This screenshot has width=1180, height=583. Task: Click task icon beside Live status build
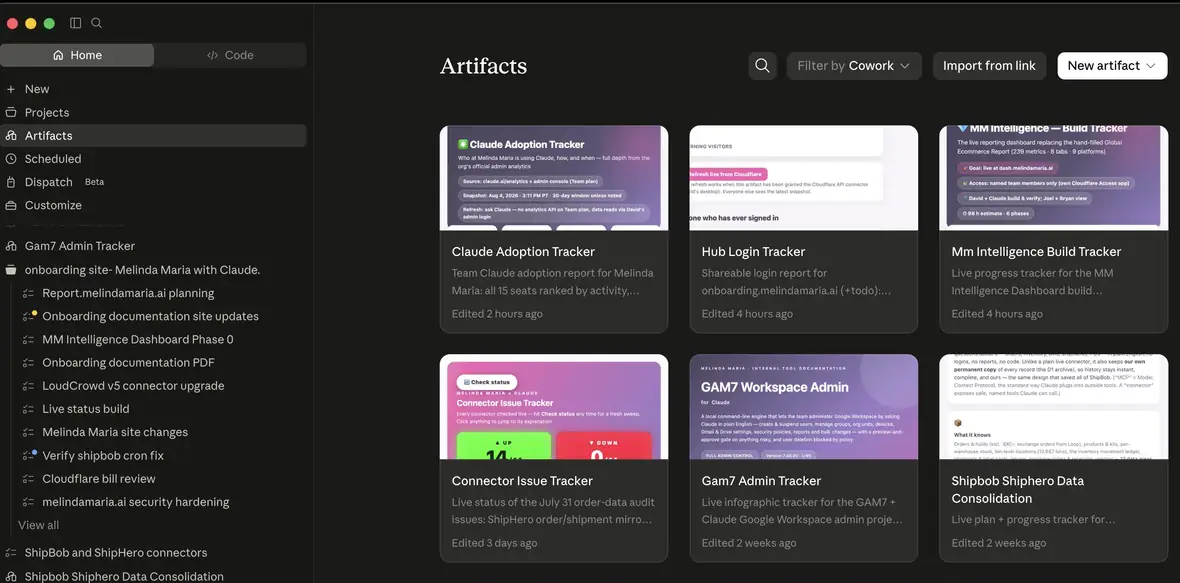click(29, 409)
